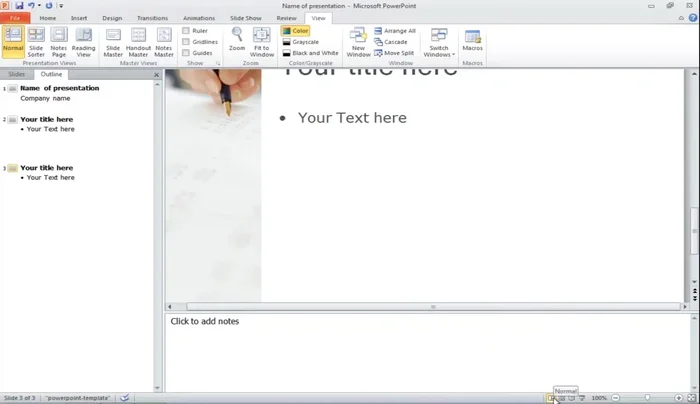Click the Arrange All button

[x=395, y=31]
